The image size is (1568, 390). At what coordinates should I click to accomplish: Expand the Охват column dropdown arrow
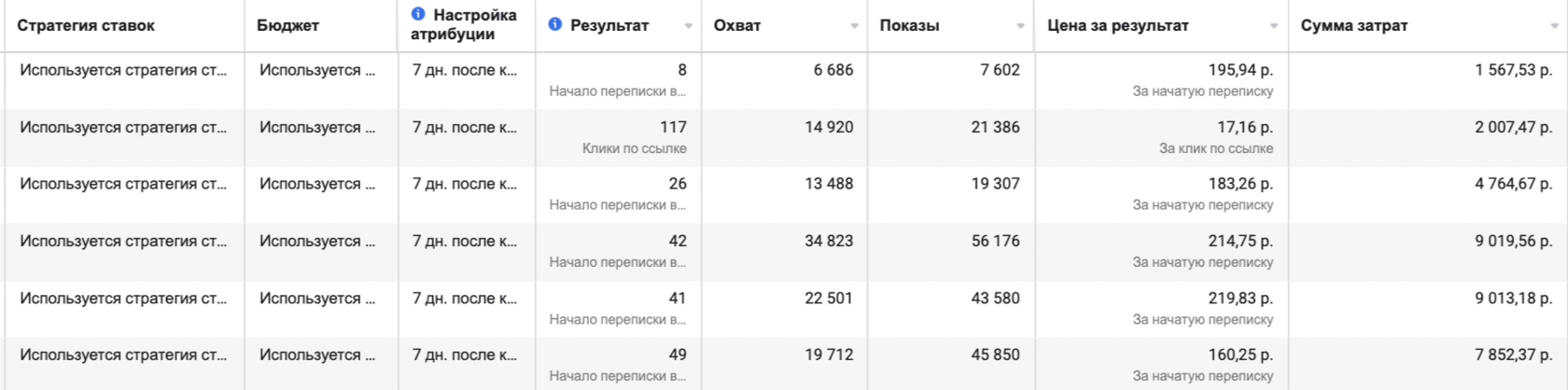[854, 26]
